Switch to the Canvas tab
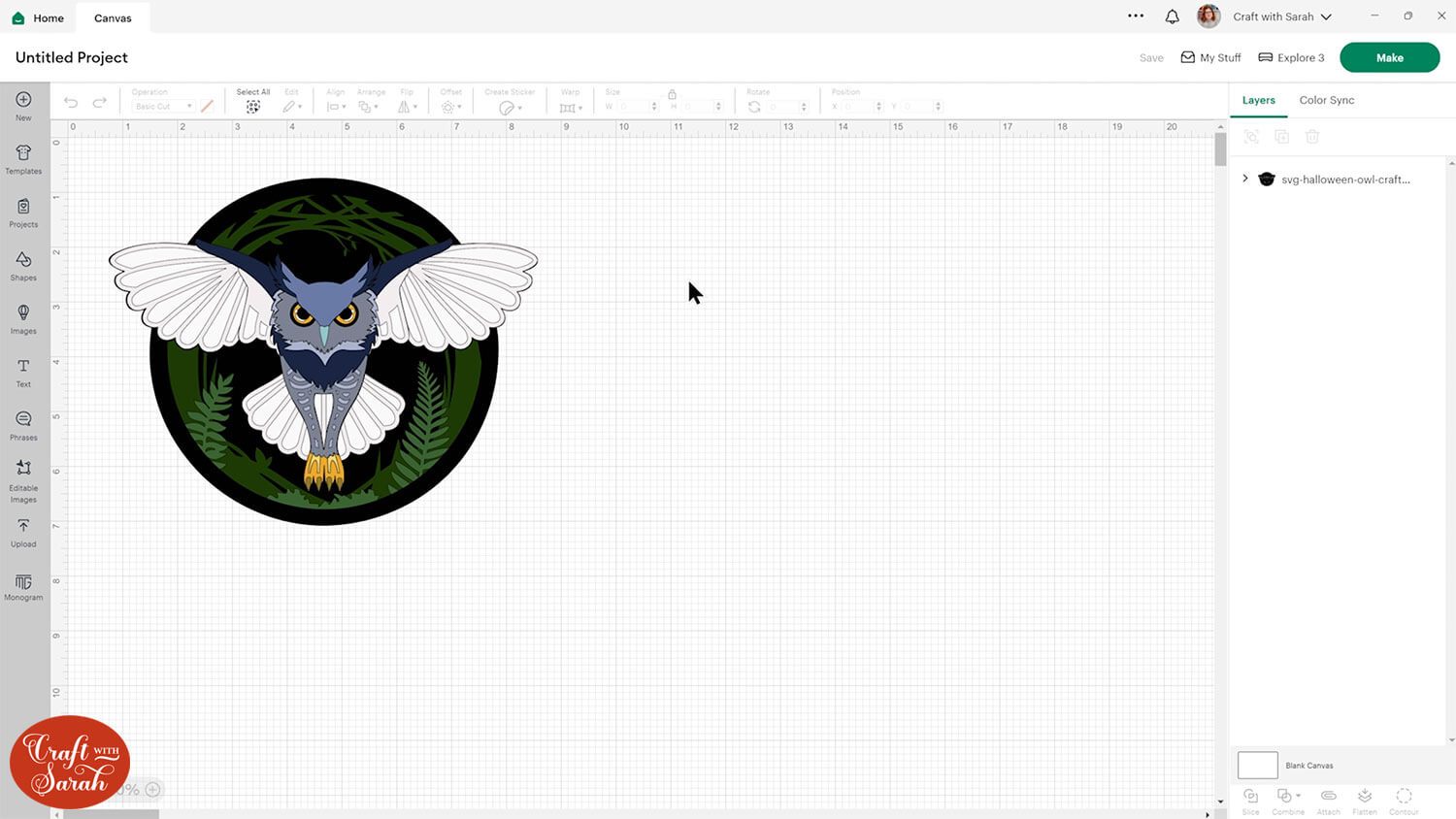The height and width of the screenshot is (819, 1456). point(113,17)
